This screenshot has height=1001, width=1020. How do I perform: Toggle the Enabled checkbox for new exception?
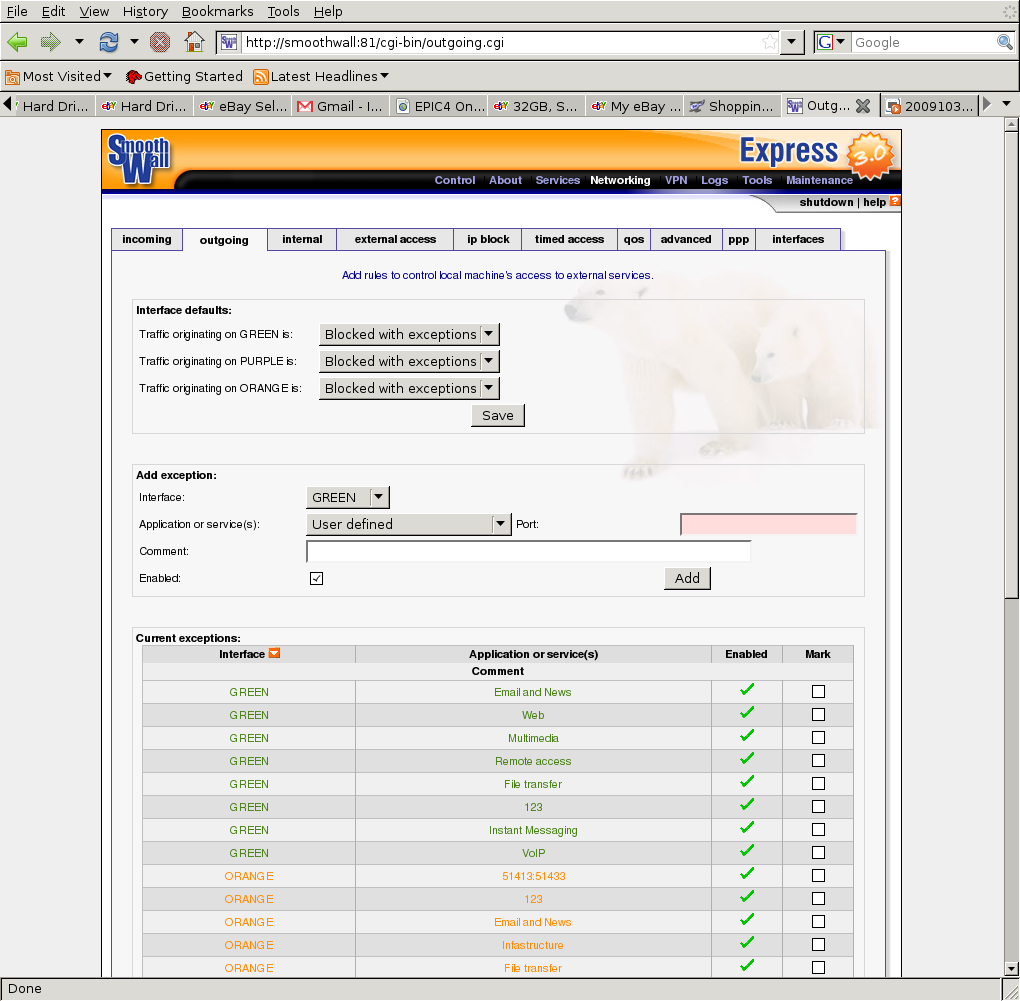317,578
